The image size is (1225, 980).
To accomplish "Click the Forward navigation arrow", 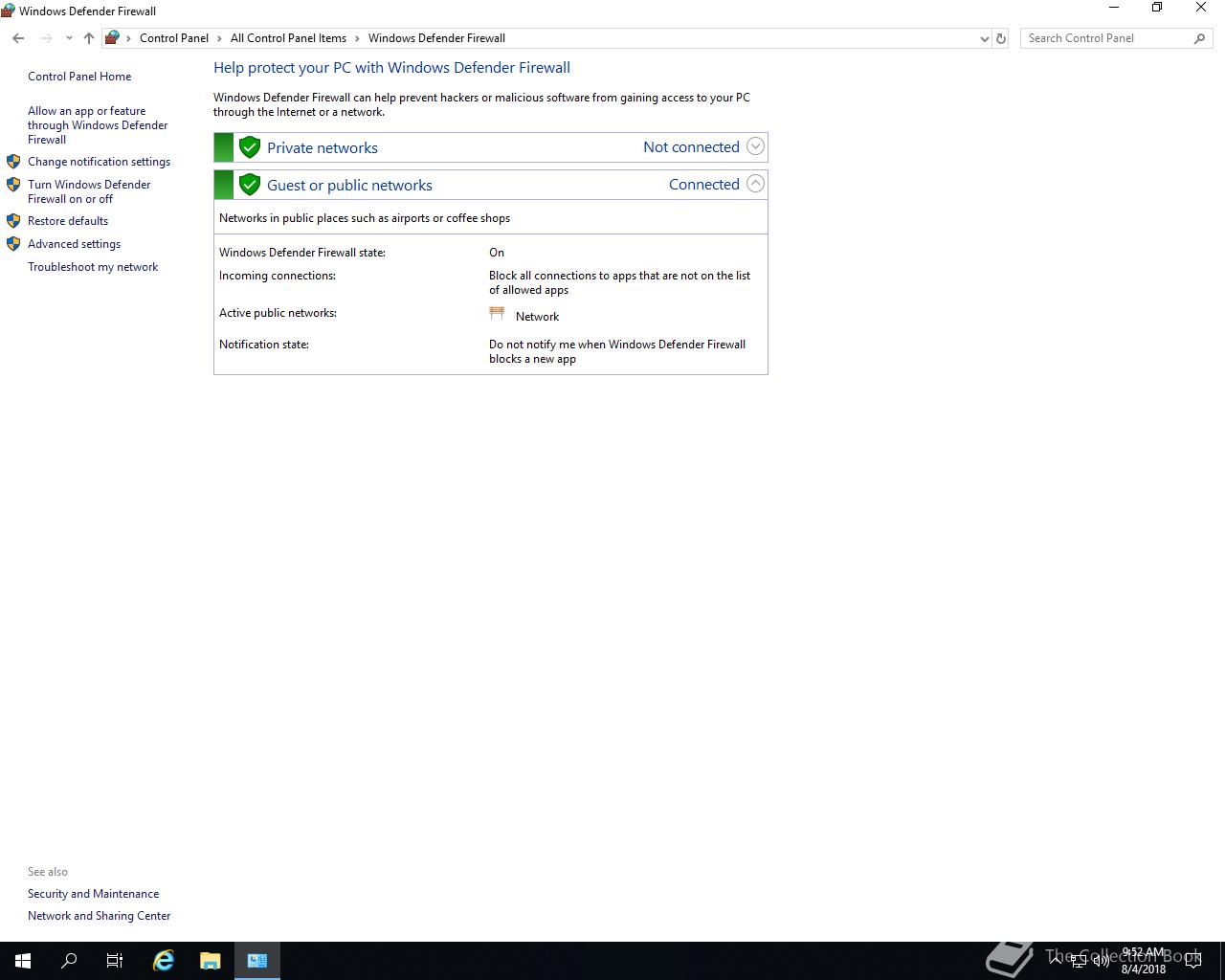I will click(46, 38).
